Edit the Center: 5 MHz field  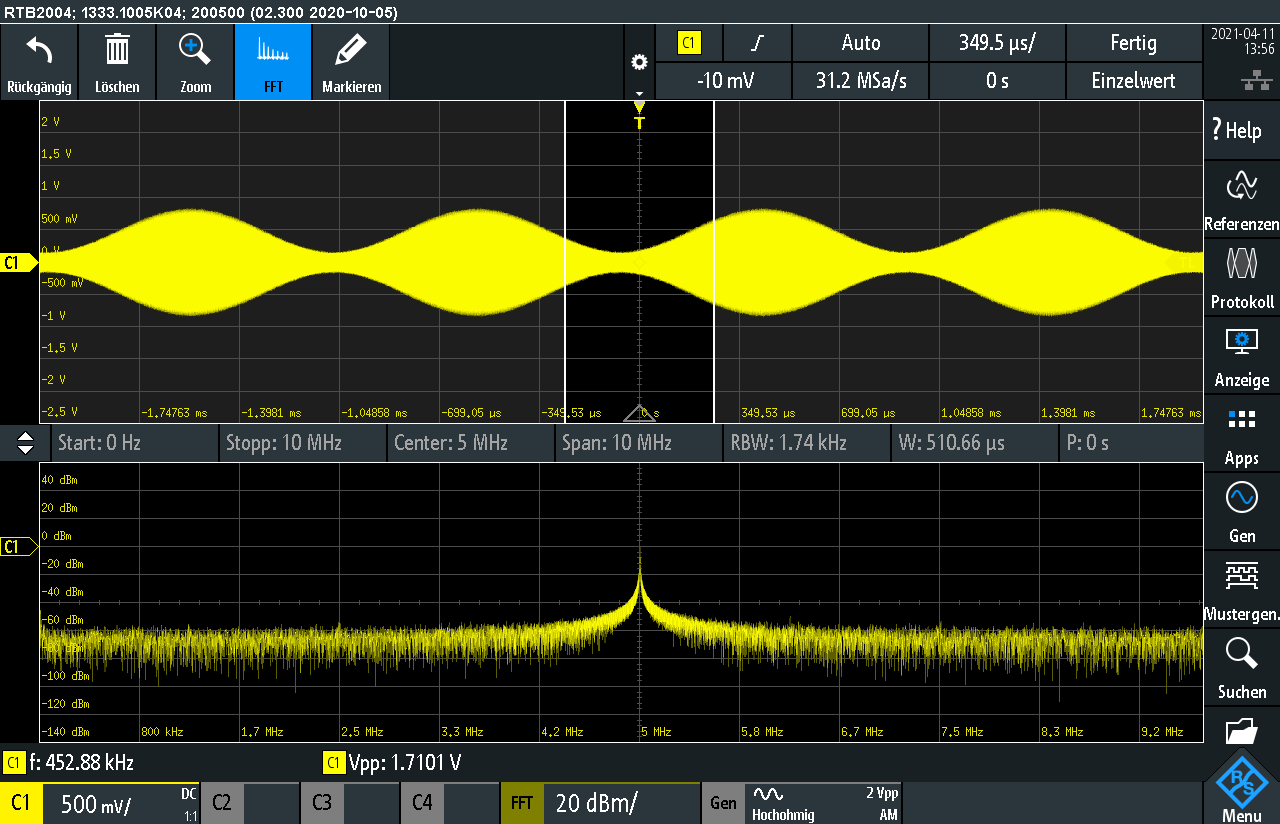(x=470, y=442)
